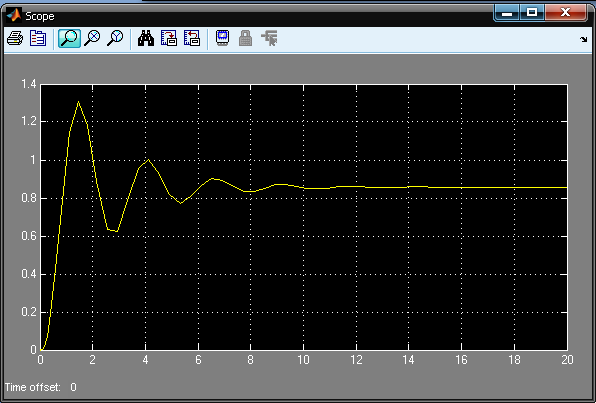Toggle the Zoom magnifier tool

69,38
